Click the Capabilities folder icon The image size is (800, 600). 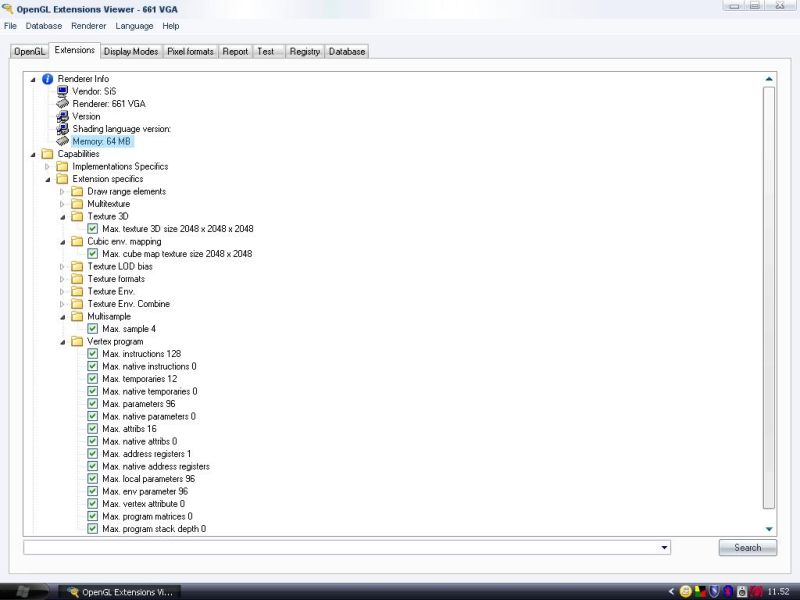pos(47,154)
